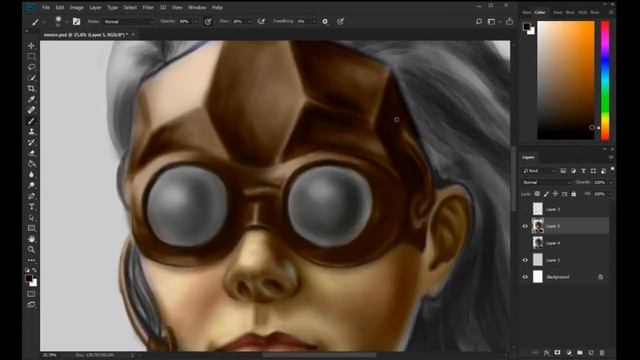The width and height of the screenshot is (640, 360).
Task: Click the foreground color swatch in toolbar
Action: [x=29, y=278]
